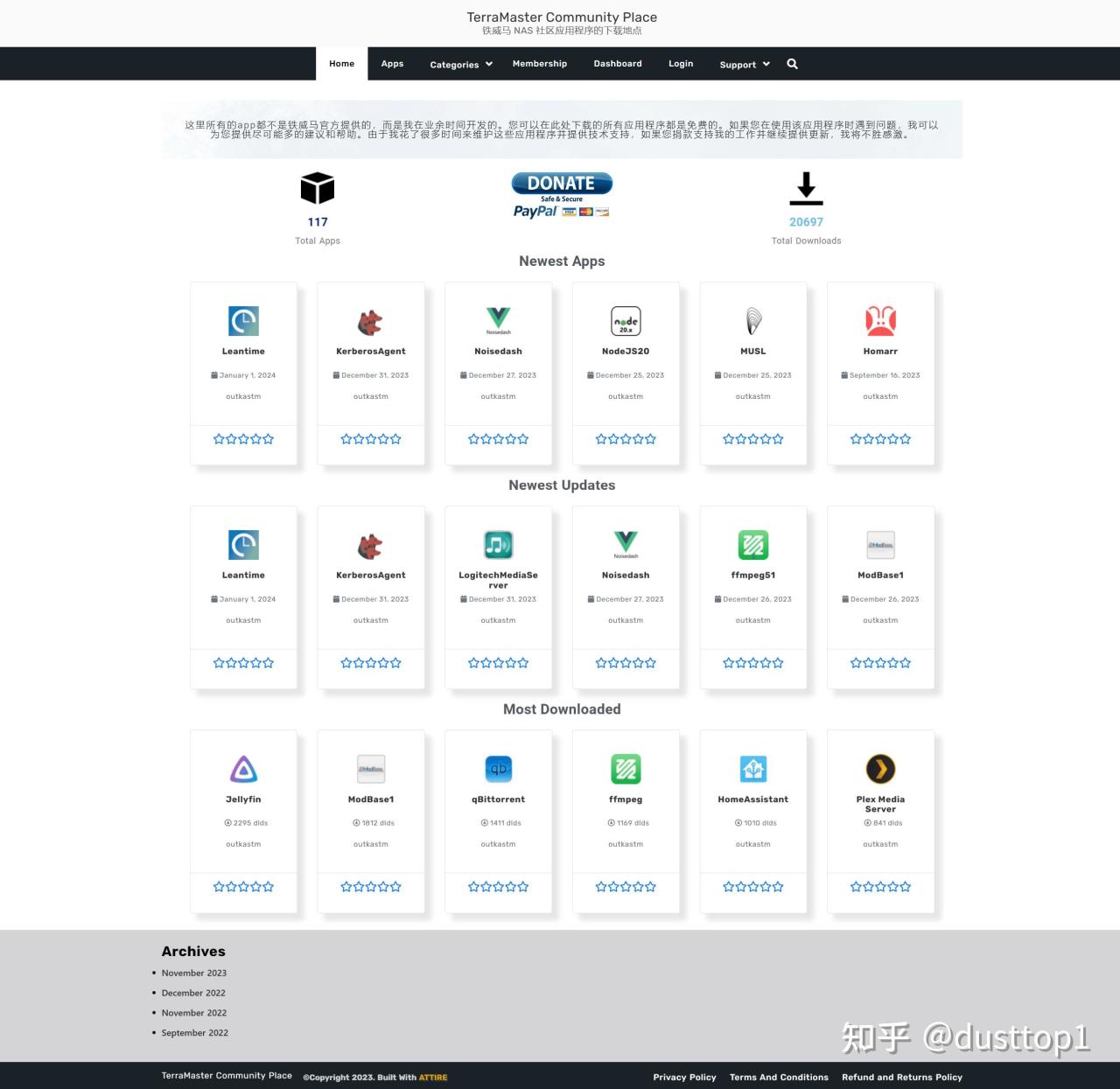The height and width of the screenshot is (1089, 1120).
Task: Select the Jellyfin app icon
Action: (243, 769)
